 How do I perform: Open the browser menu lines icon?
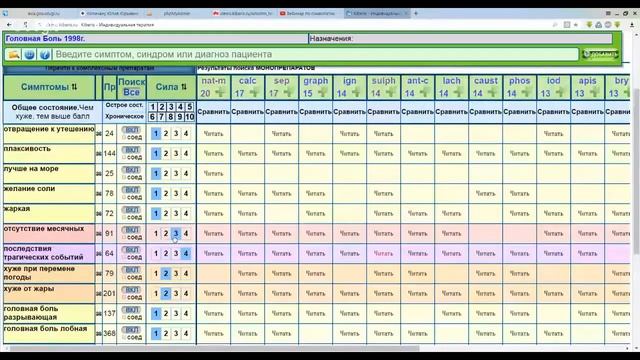[x=608, y=13]
